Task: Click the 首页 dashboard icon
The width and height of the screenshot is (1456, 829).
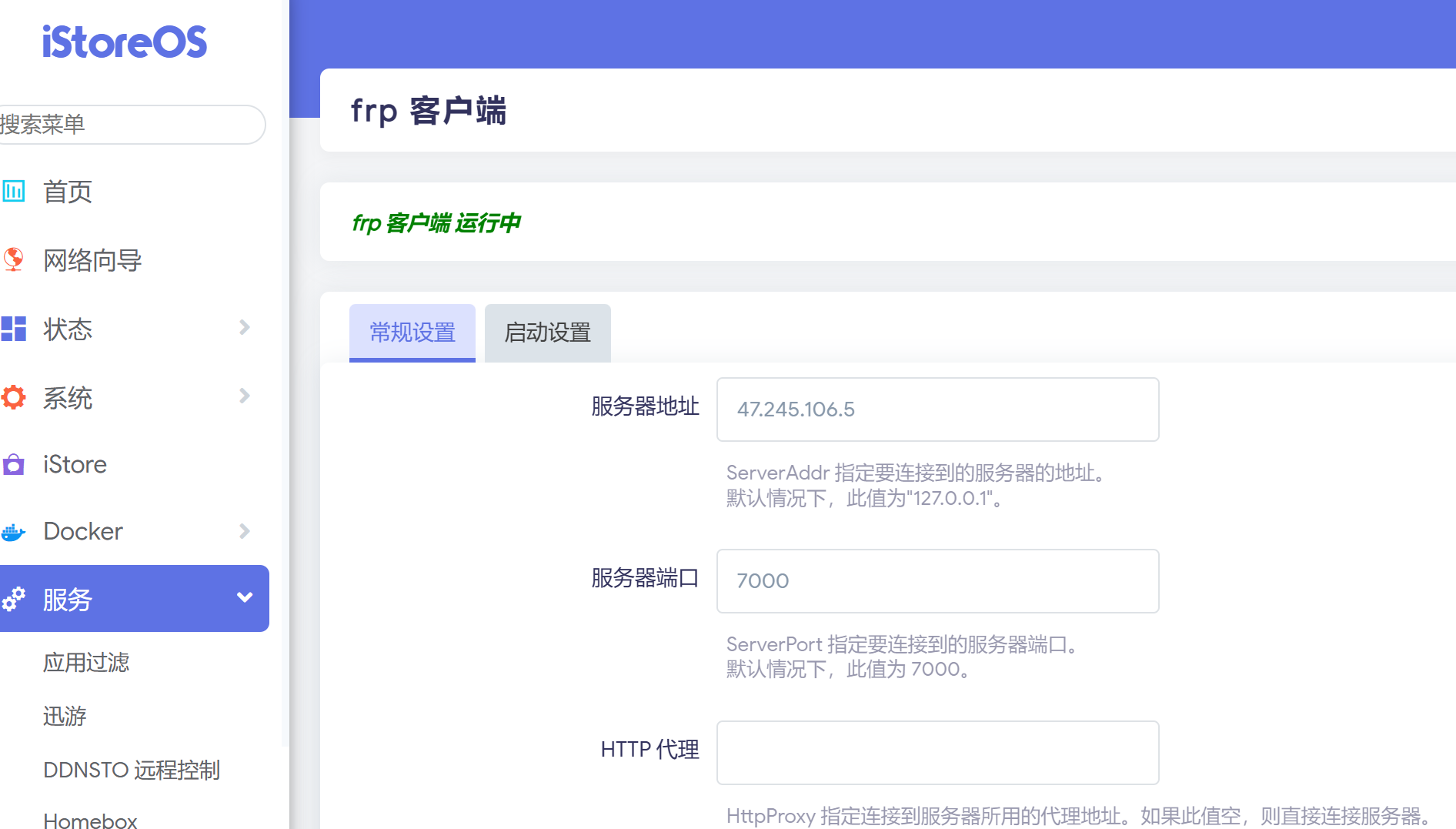Action: pos(13,191)
